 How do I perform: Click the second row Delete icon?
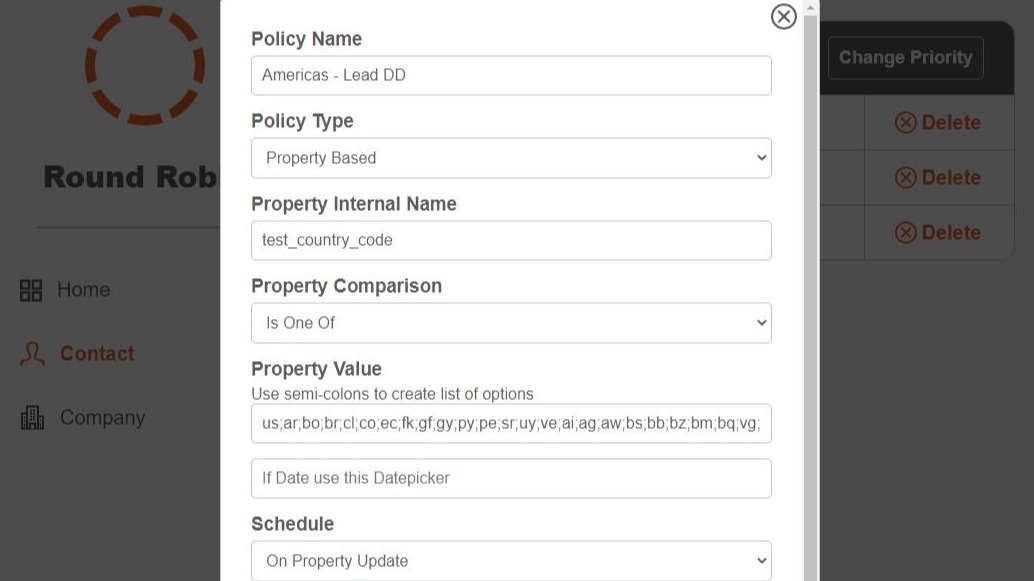click(905, 178)
